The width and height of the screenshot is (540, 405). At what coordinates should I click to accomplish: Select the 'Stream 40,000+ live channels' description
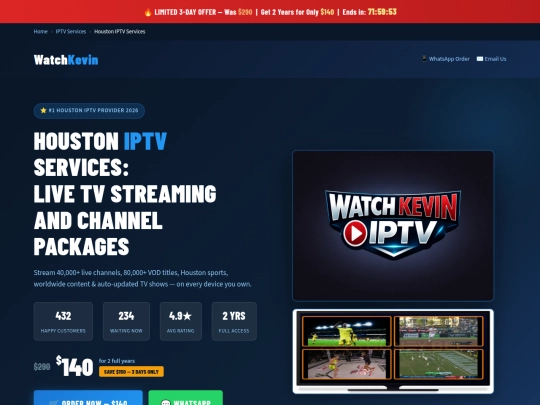143,278
